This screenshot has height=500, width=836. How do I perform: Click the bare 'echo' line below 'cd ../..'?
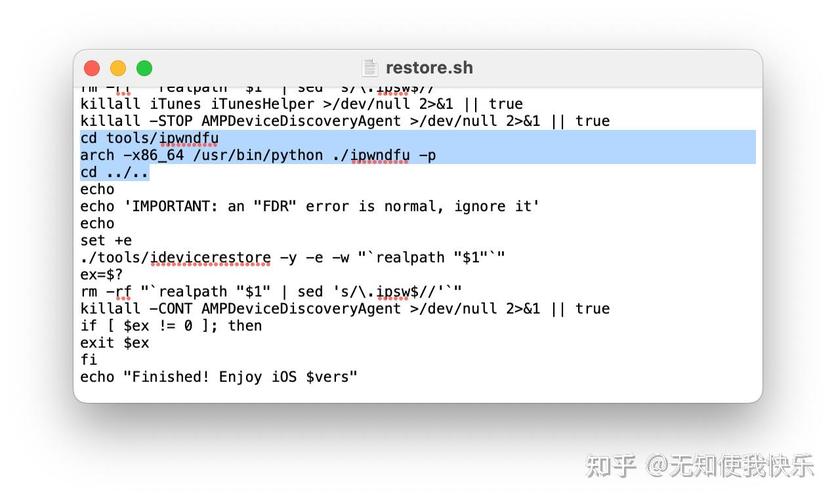point(97,189)
